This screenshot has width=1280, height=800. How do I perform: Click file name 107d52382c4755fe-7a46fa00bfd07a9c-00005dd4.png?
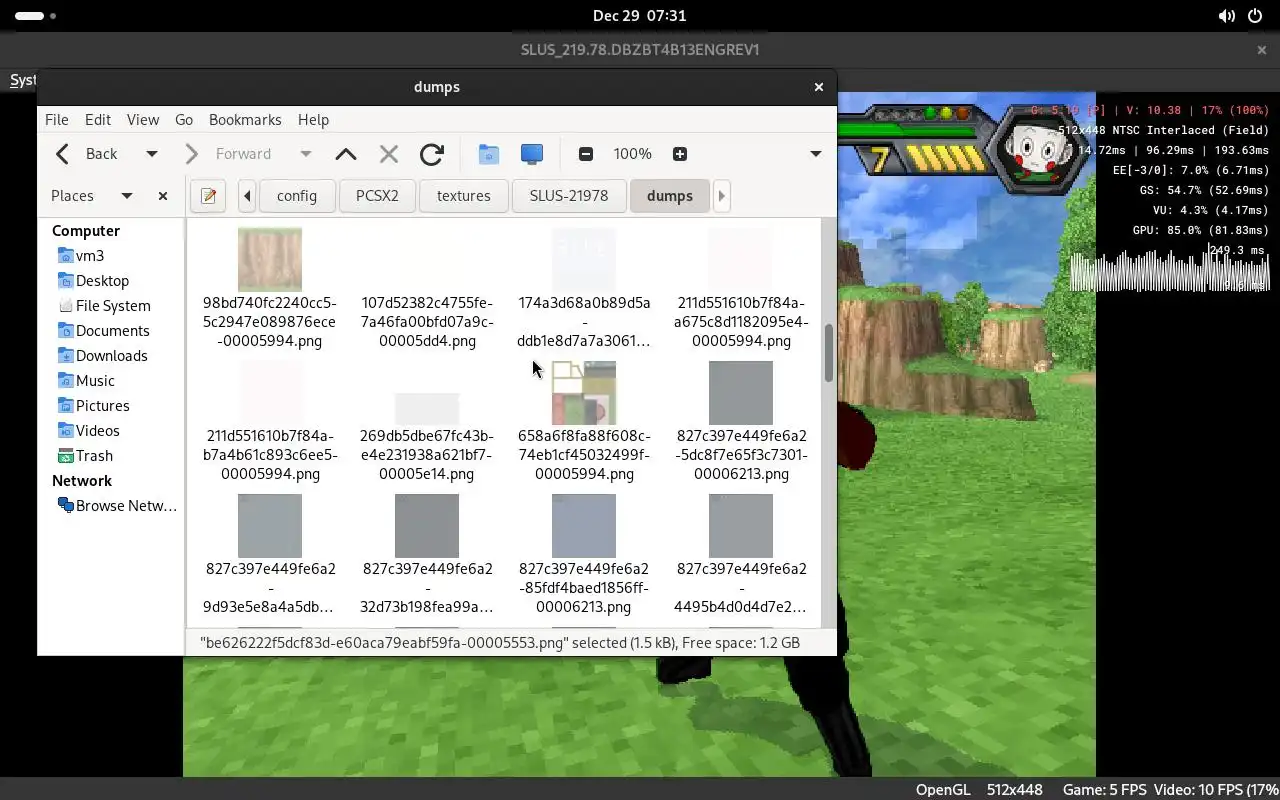(x=427, y=322)
